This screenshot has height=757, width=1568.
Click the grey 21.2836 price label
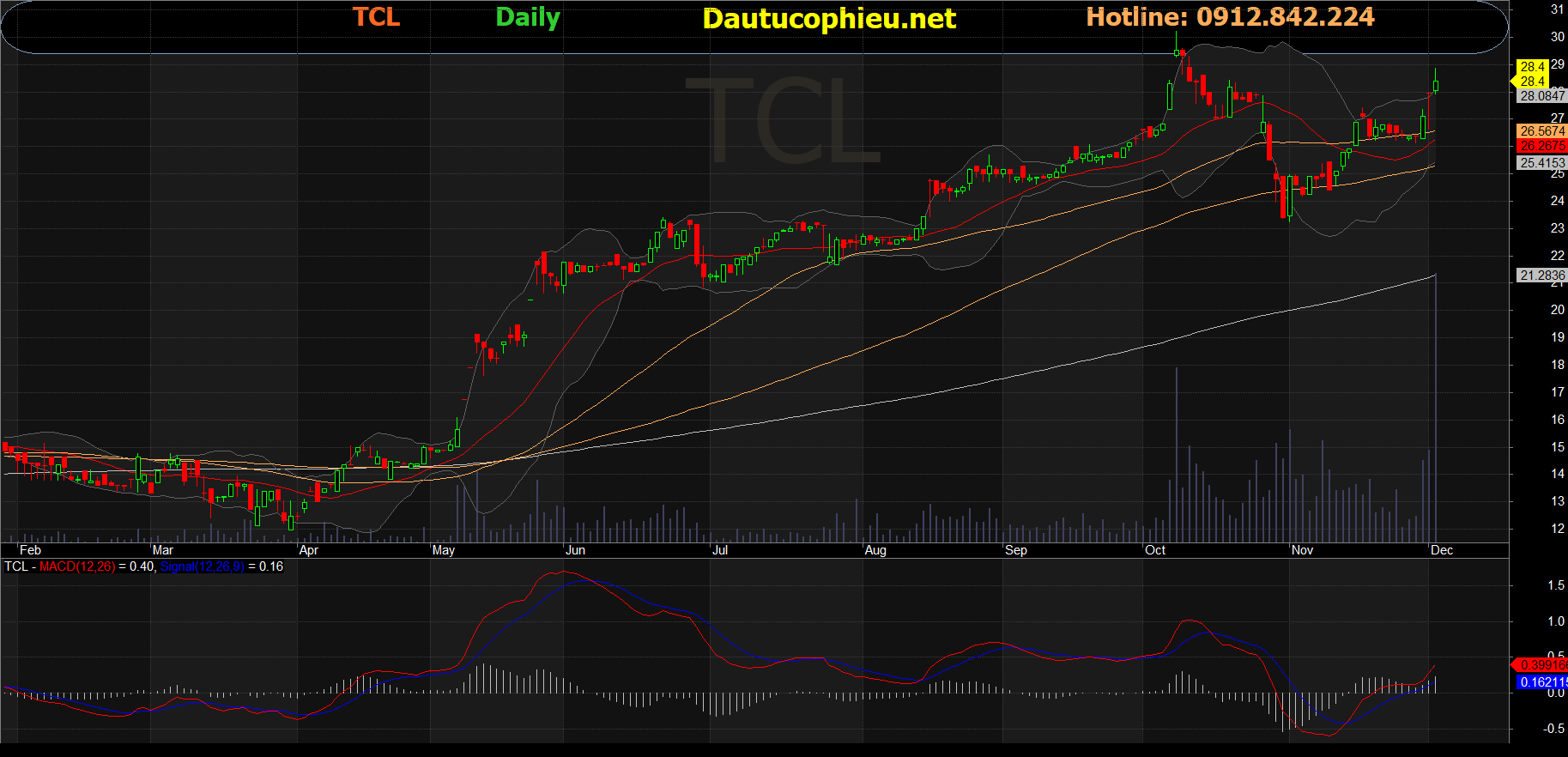pos(1541,276)
